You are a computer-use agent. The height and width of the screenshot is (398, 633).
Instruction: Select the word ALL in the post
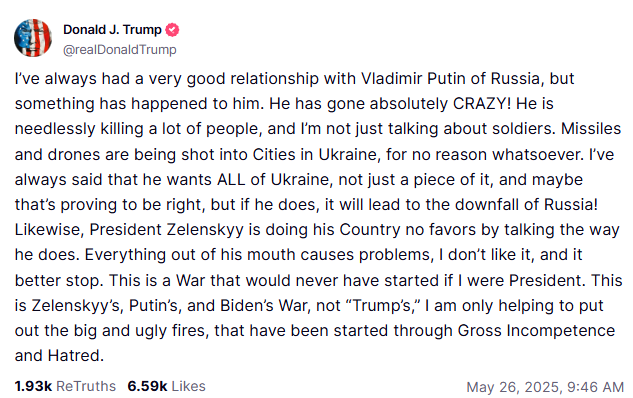[x=231, y=180]
